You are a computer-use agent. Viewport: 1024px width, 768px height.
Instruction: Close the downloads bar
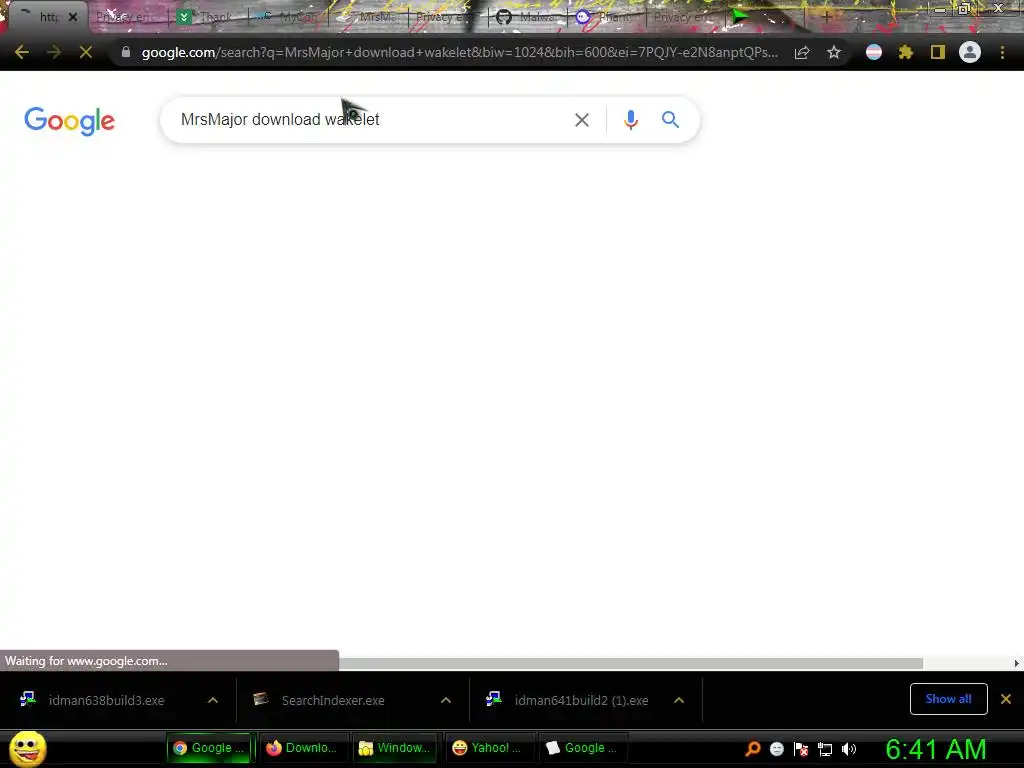[1006, 699]
